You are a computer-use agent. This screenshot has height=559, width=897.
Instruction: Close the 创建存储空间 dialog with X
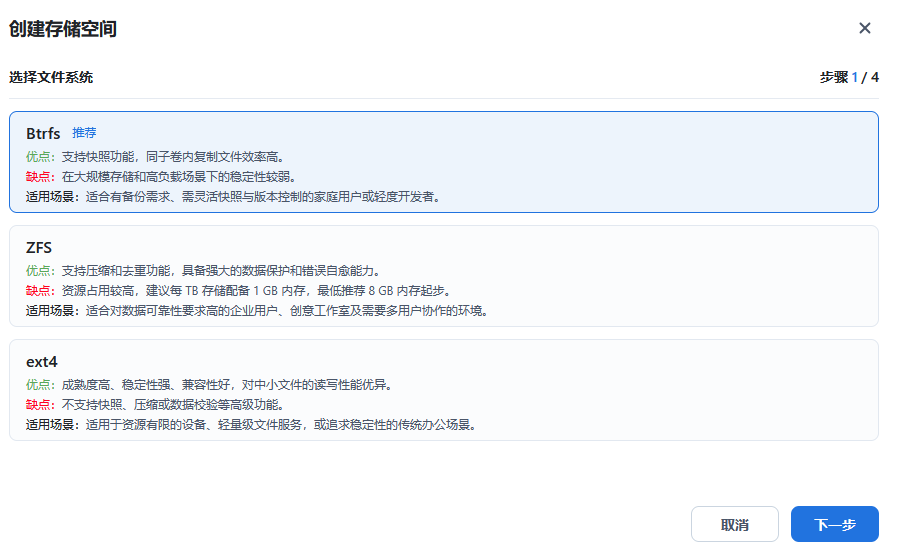(x=865, y=28)
